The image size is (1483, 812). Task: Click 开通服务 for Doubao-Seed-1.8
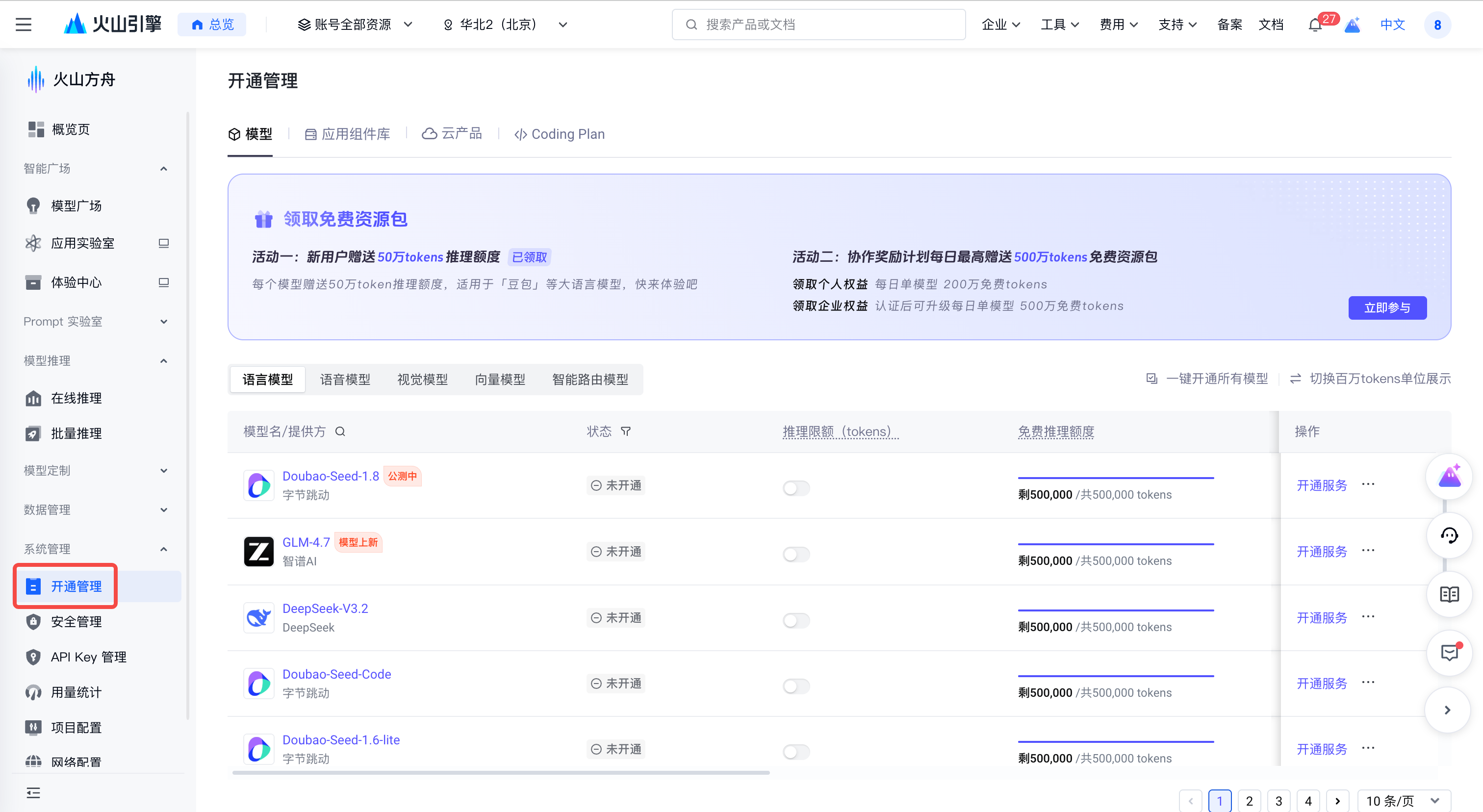click(x=1322, y=486)
